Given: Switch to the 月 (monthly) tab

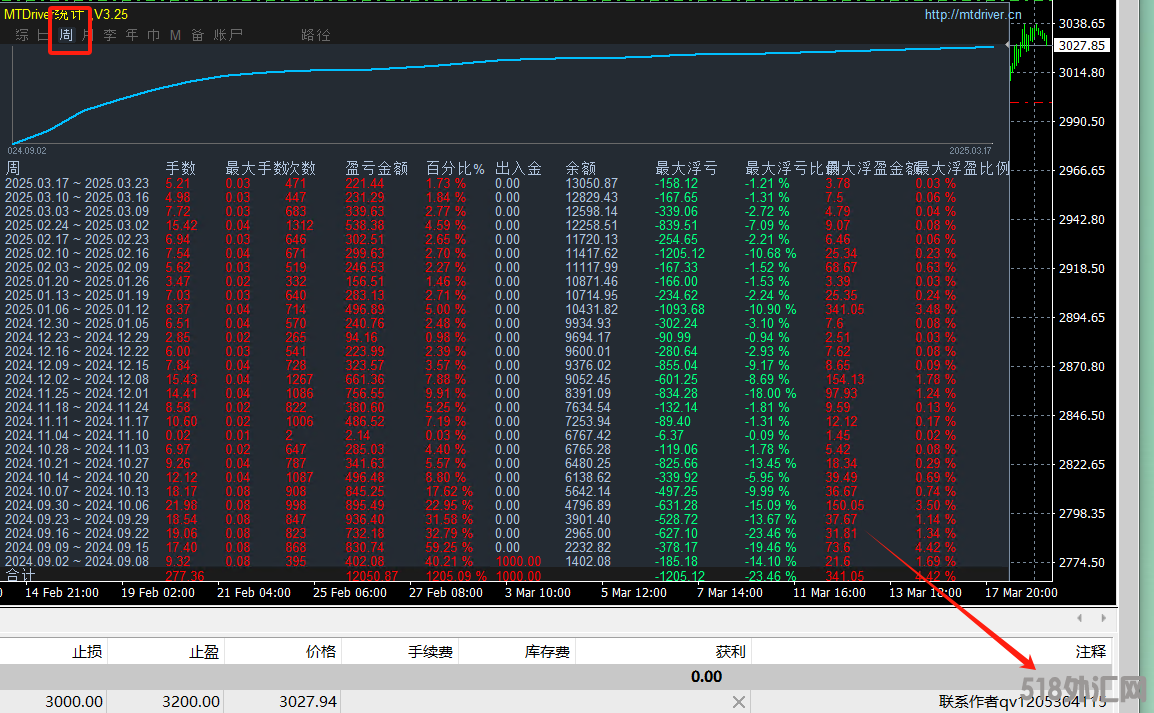Looking at the screenshot, I should tap(90, 35).
